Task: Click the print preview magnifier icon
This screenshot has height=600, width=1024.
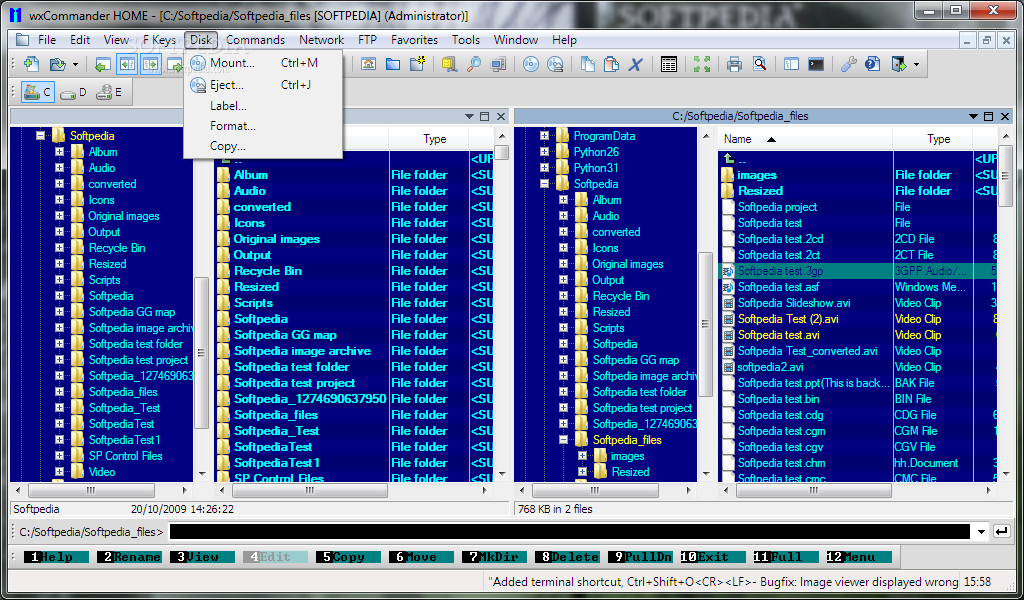Action: 759,64
